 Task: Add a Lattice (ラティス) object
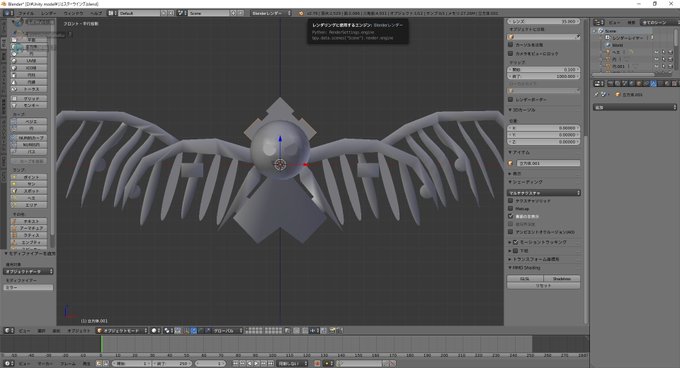pos(29,235)
